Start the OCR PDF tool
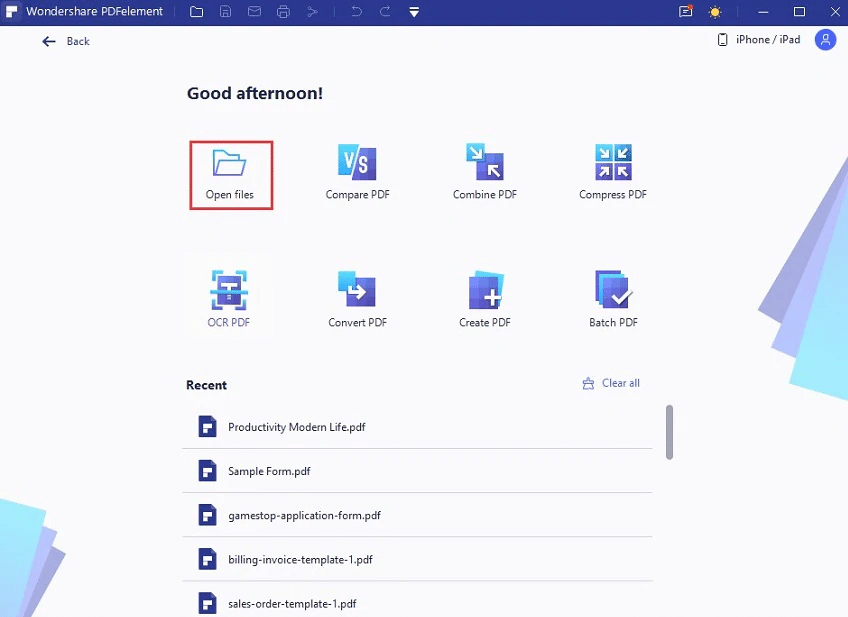This screenshot has width=848, height=617. click(x=229, y=299)
